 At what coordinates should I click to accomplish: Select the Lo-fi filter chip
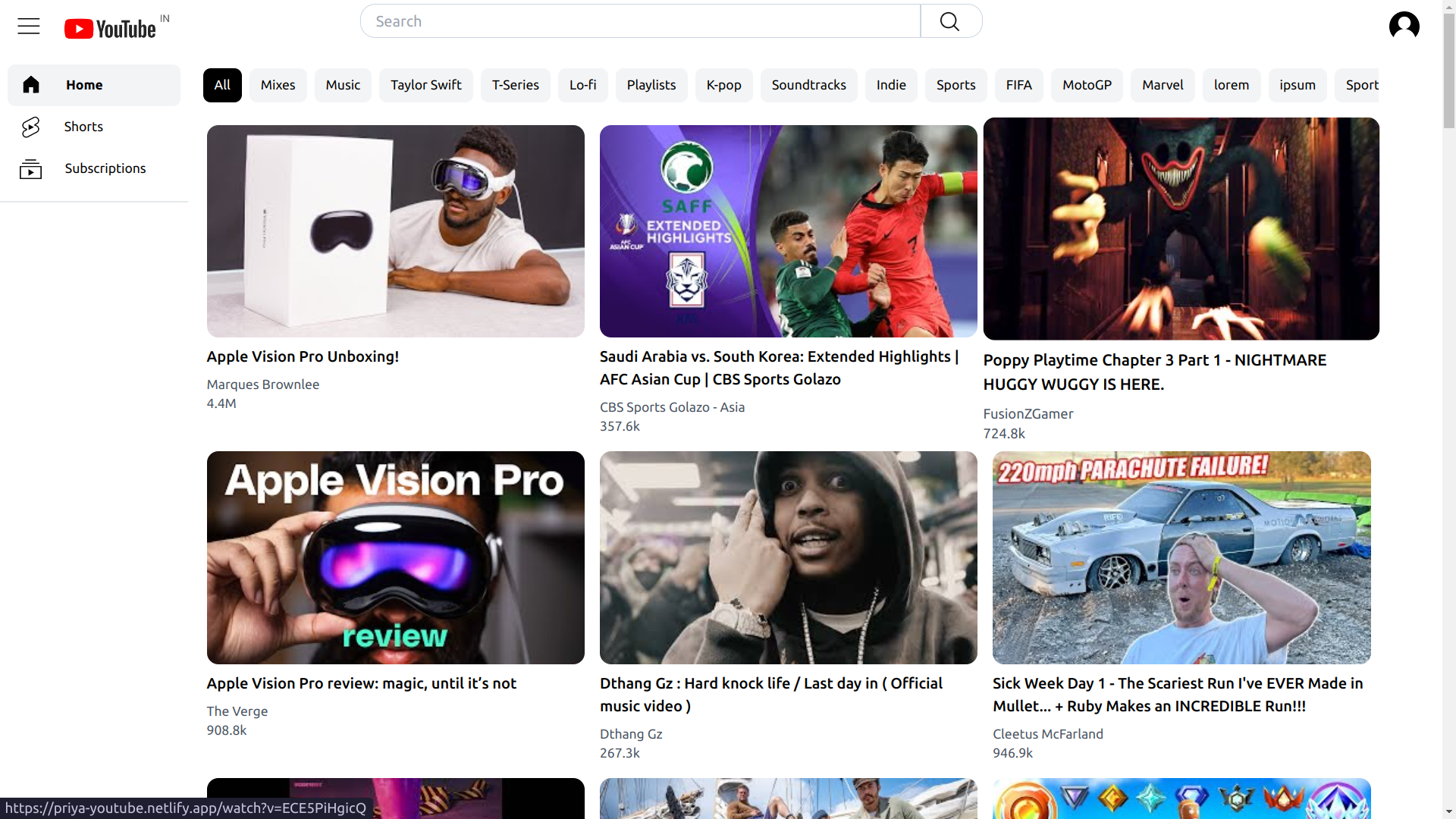[x=583, y=85]
